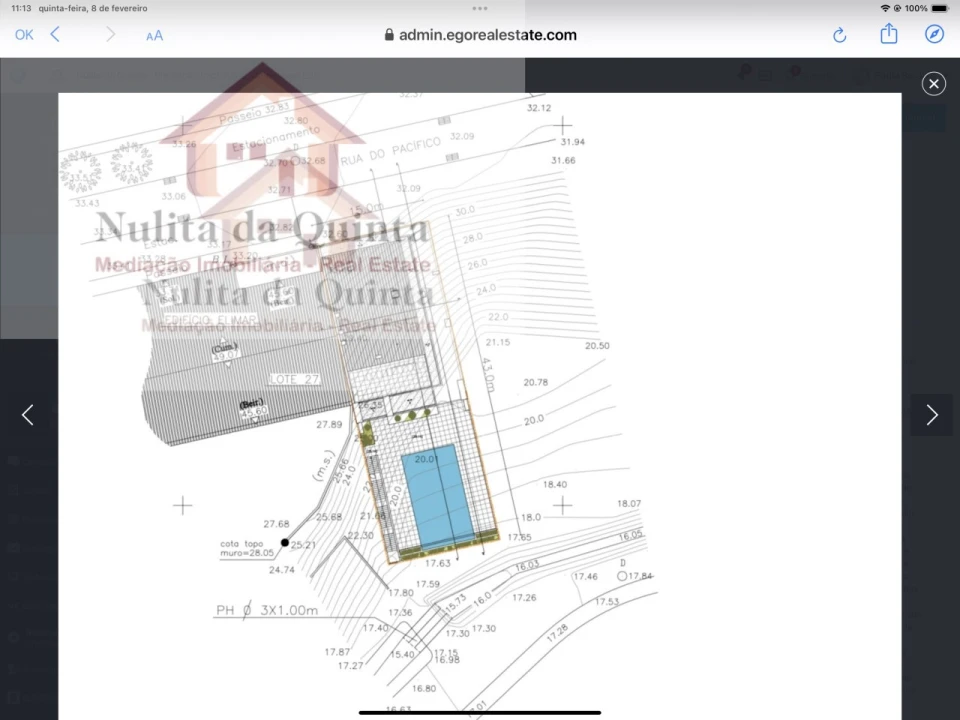The image size is (960, 720).
Task: Tap the Wi-Fi icon in status bar
Action: pyautogui.click(x=885, y=8)
